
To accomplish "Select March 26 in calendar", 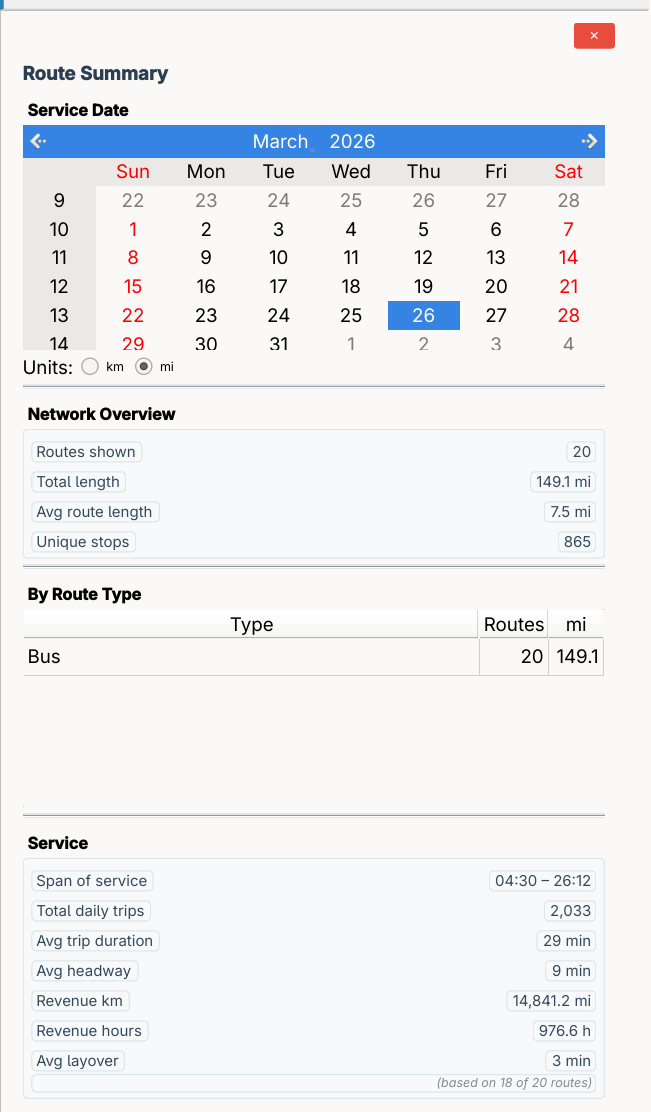I will [x=424, y=316].
